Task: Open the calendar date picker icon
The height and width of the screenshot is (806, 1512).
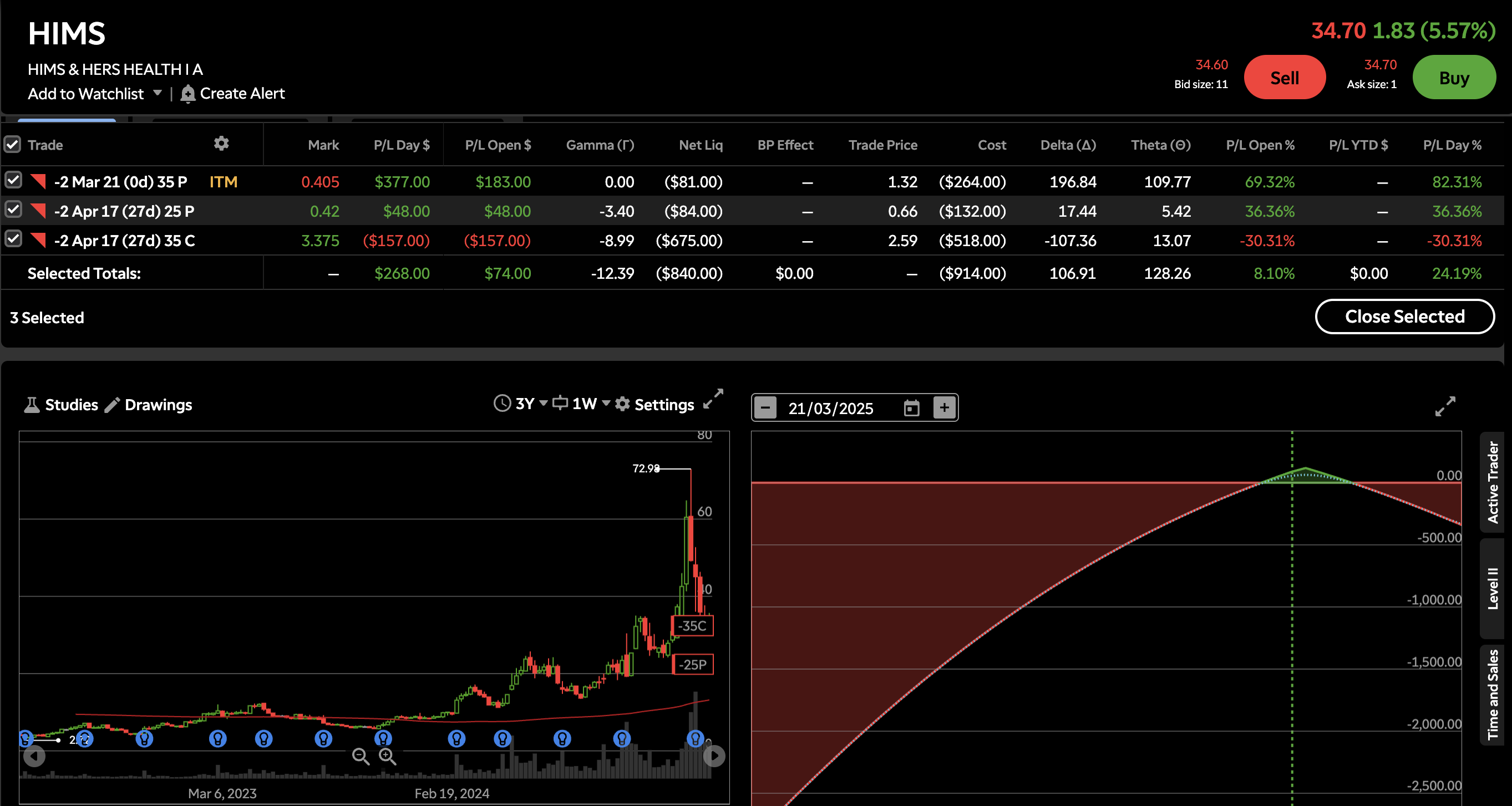Action: pos(911,407)
